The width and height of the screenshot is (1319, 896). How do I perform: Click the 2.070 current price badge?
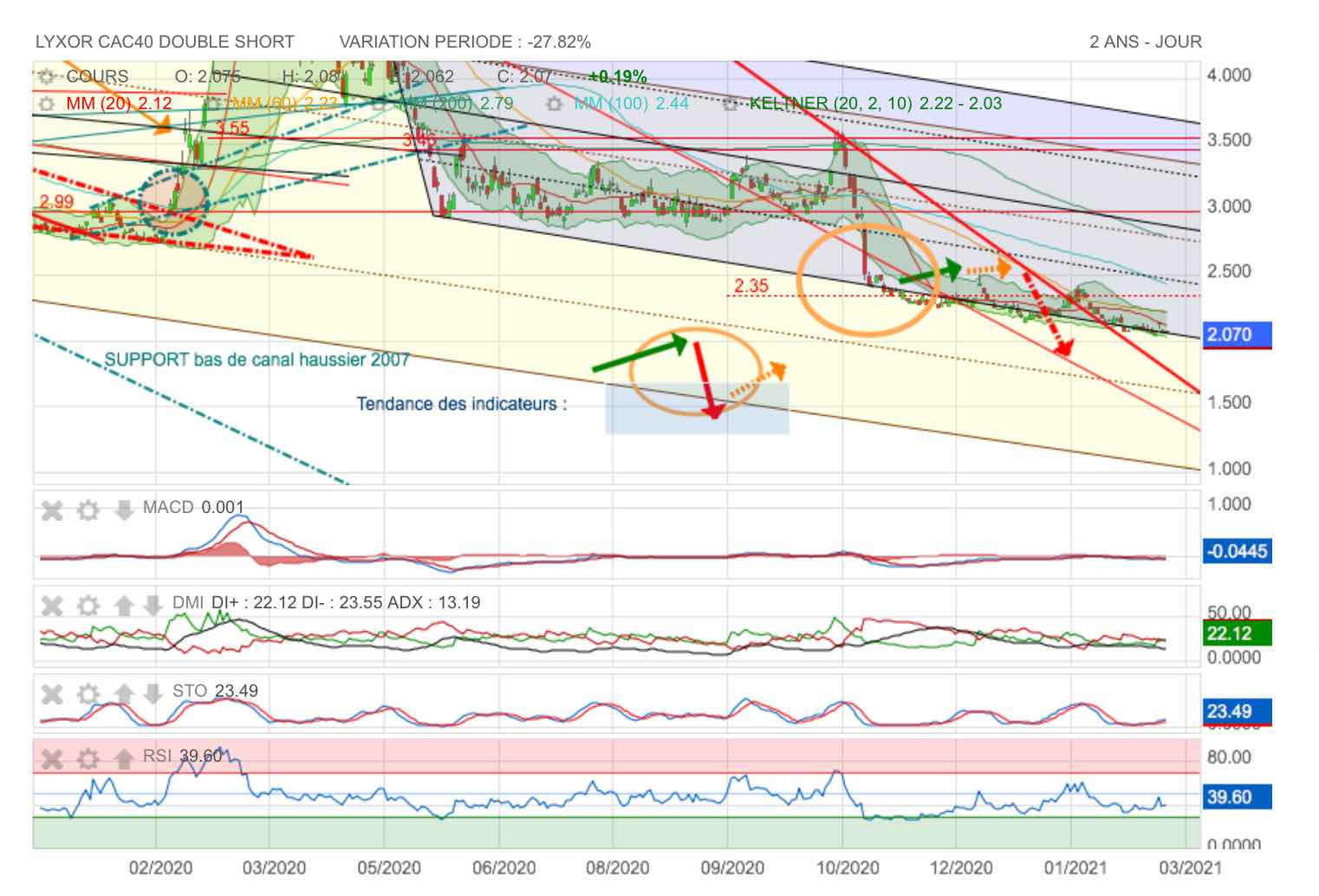click(1238, 334)
